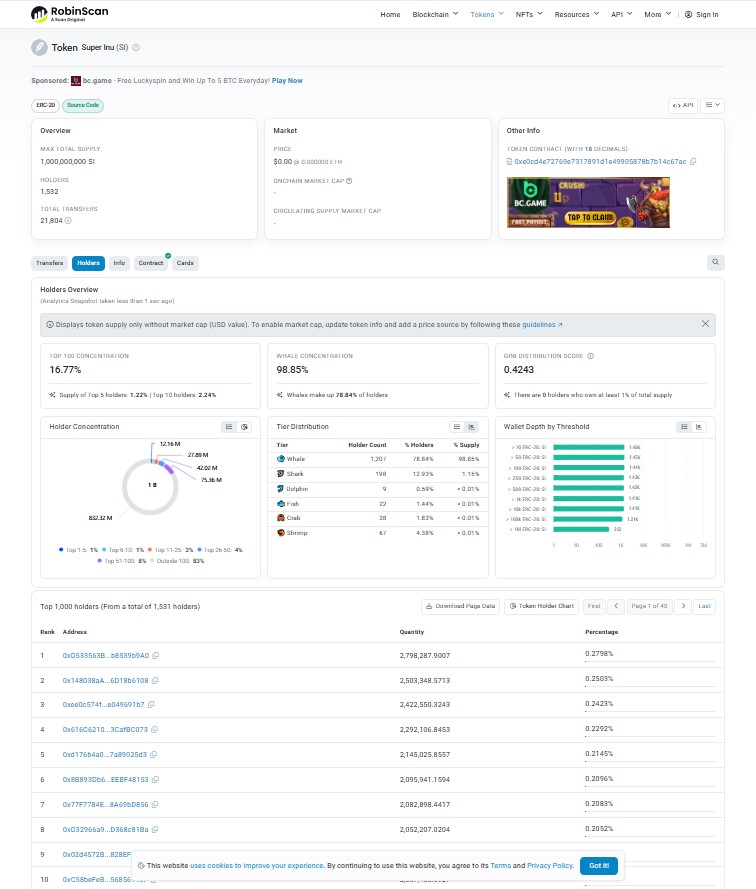
Task: Open the search icon above holders overview
Action: [x=716, y=262]
